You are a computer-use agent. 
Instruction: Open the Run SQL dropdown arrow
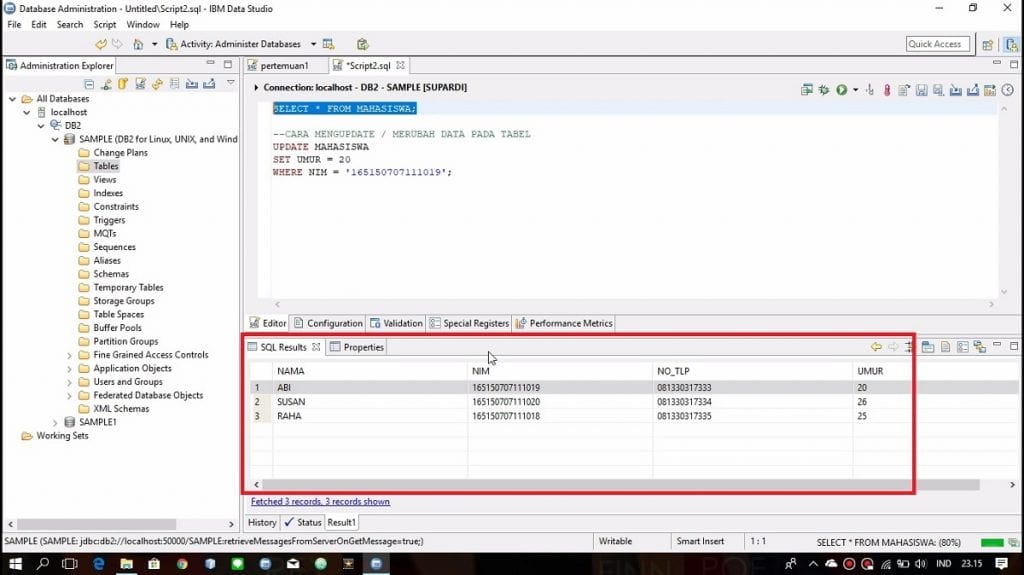tap(855, 90)
